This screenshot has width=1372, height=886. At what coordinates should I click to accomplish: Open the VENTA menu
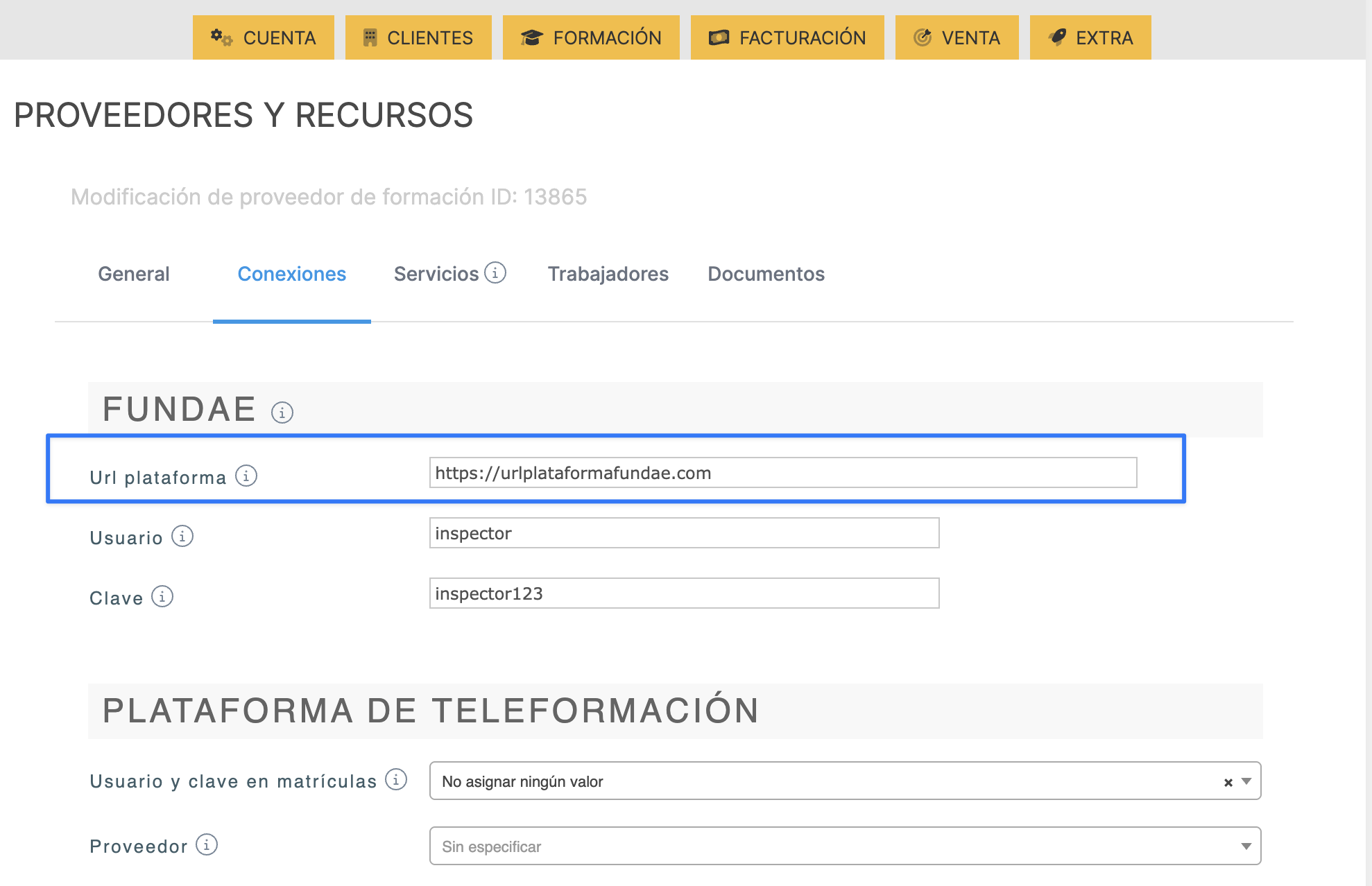click(x=957, y=37)
